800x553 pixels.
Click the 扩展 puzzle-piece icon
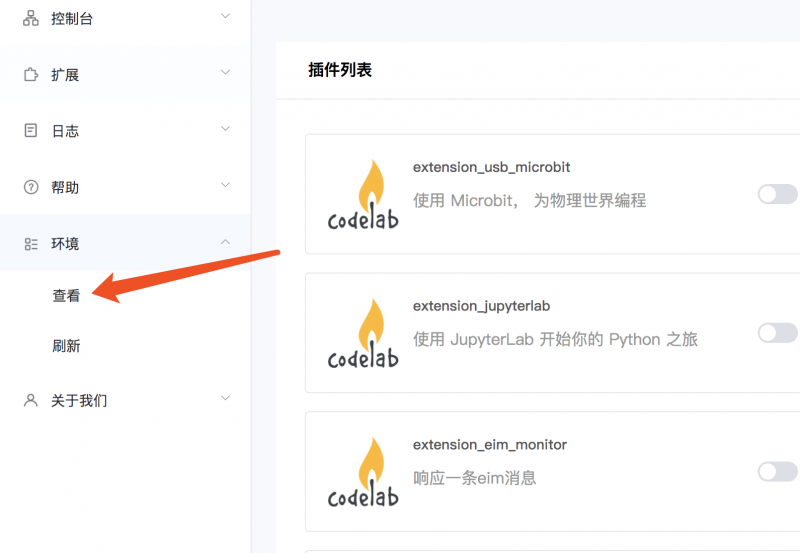[31, 74]
